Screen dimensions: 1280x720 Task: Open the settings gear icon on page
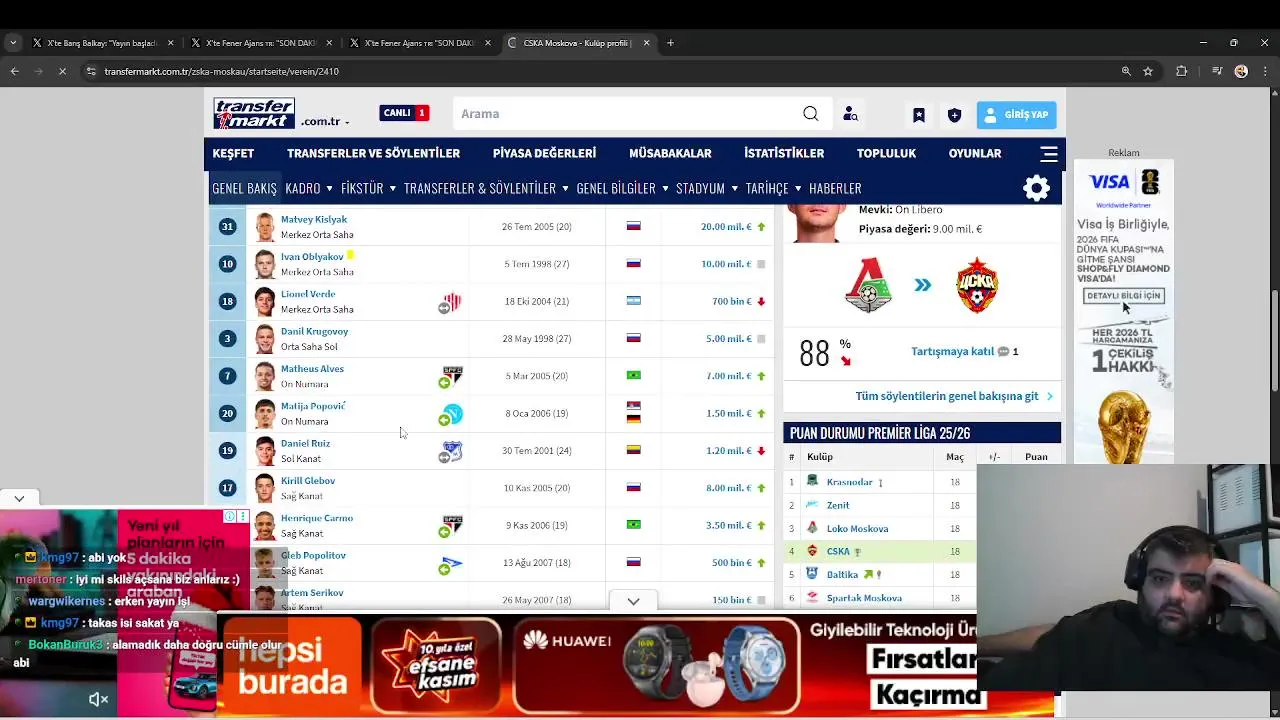click(1036, 188)
